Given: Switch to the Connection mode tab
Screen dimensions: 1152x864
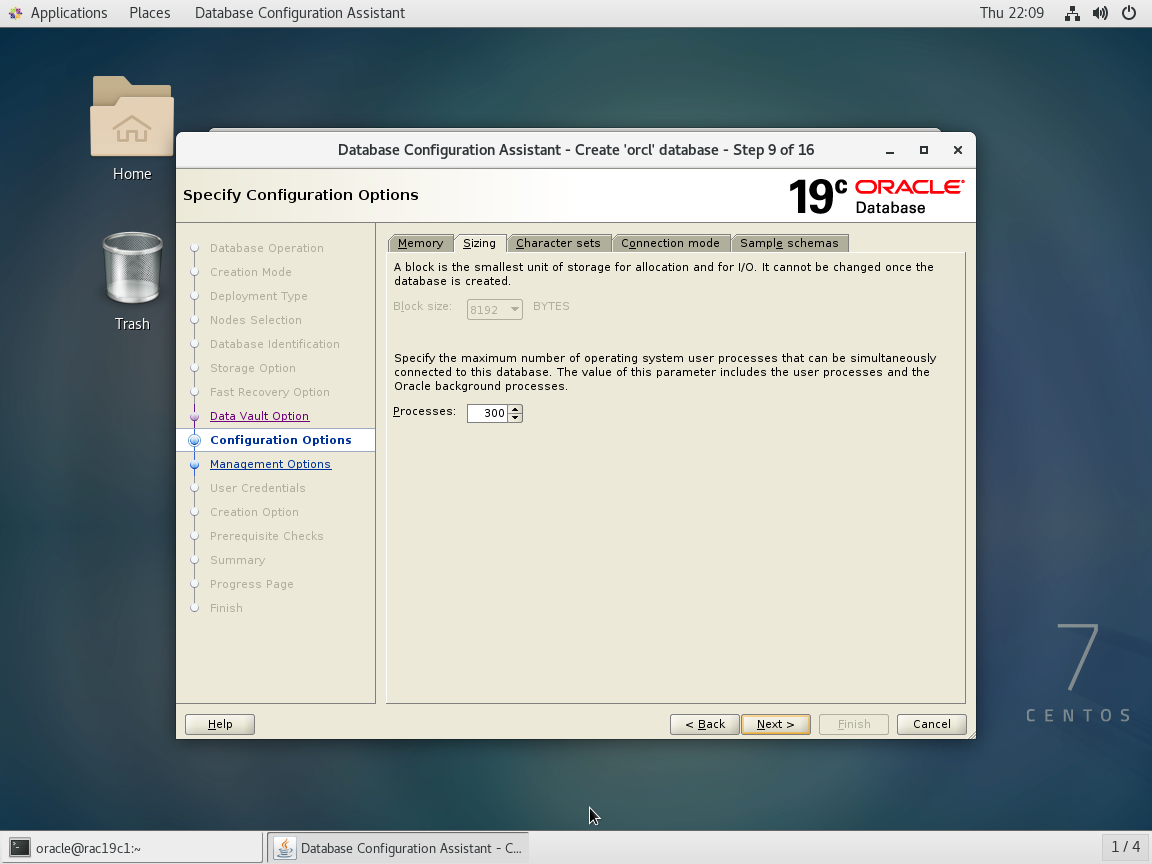Looking at the screenshot, I should click(x=671, y=242).
